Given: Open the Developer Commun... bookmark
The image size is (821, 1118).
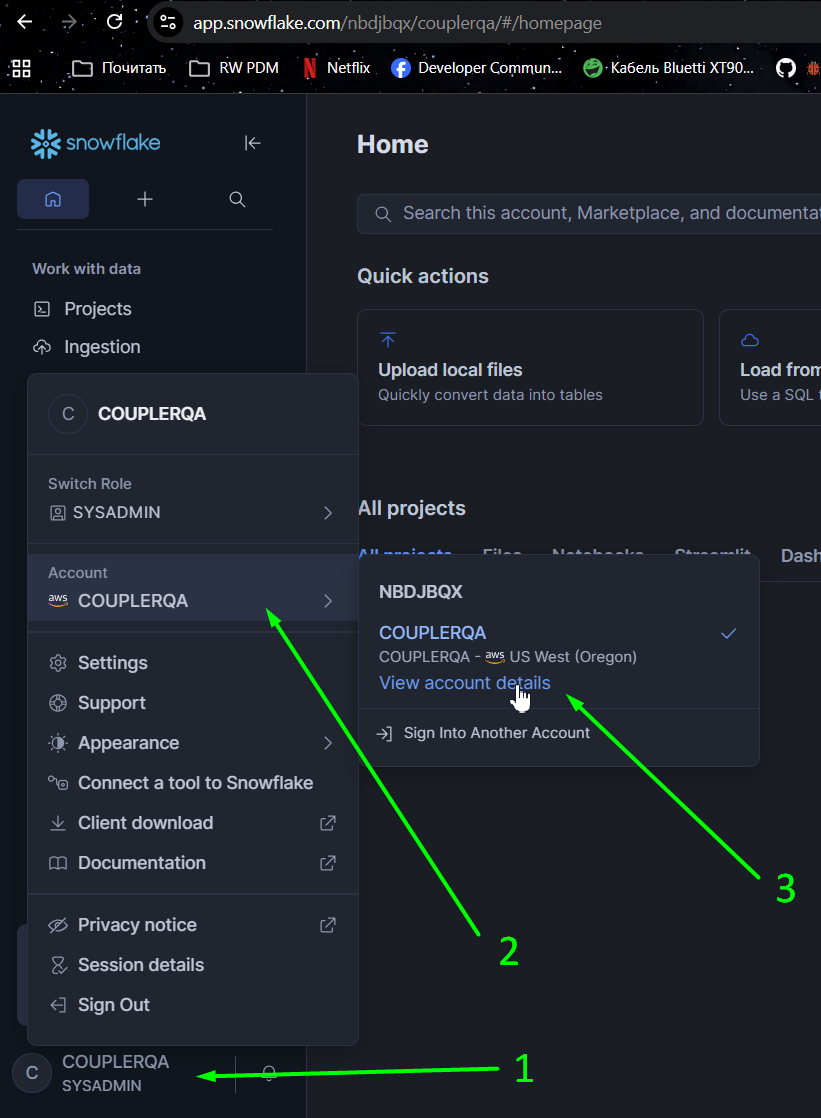Looking at the screenshot, I should point(476,68).
